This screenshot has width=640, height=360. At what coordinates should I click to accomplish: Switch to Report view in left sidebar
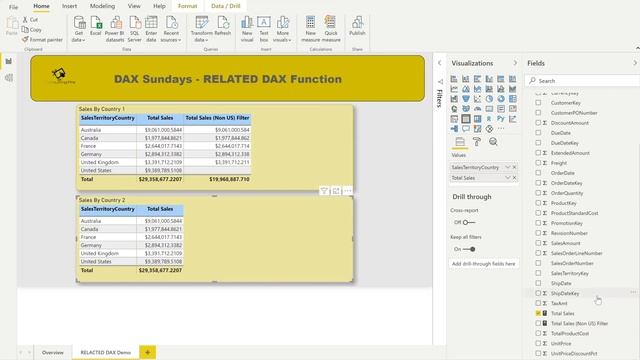[x=9, y=61]
